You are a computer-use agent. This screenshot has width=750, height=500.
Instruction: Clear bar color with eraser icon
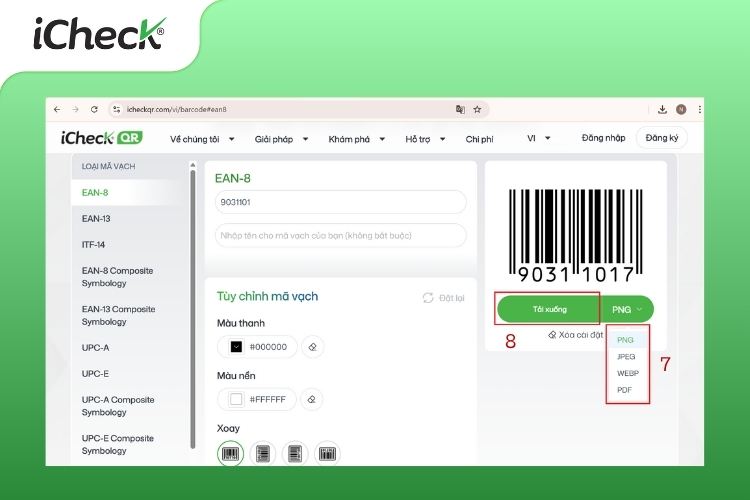coord(312,347)
